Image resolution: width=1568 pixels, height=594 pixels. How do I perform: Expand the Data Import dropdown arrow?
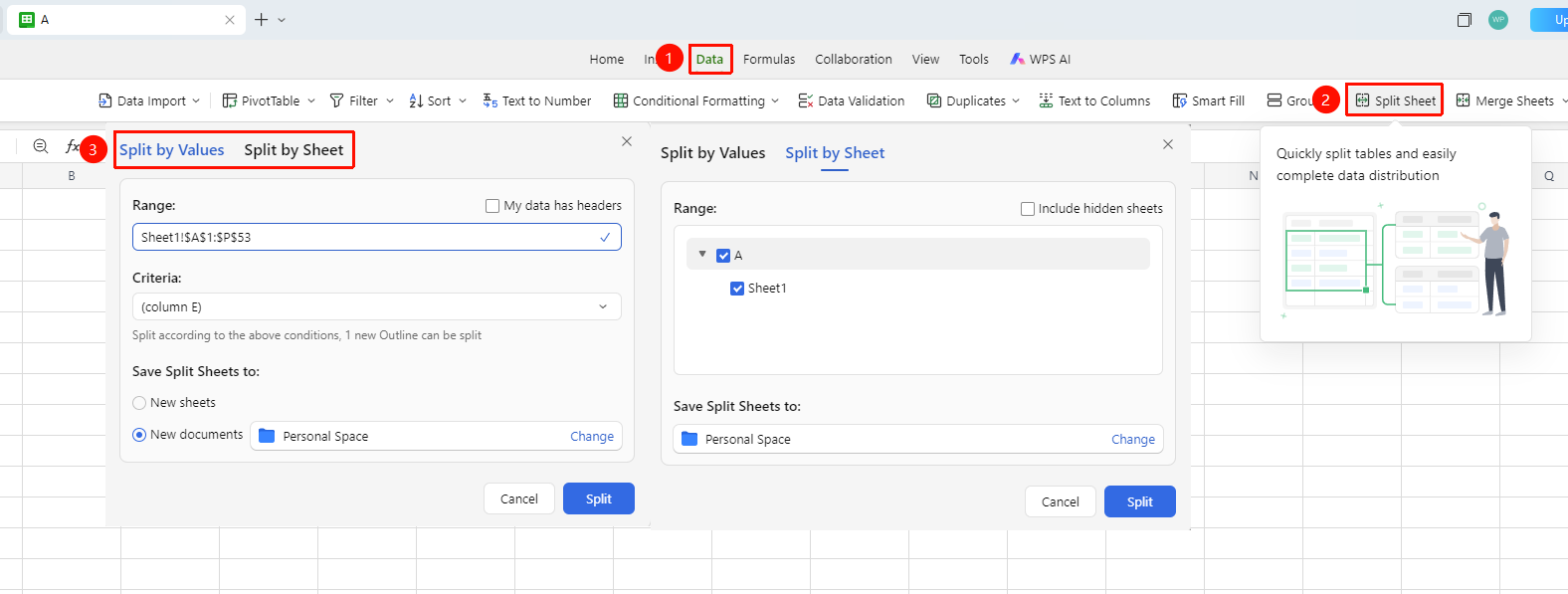(196, 100)
